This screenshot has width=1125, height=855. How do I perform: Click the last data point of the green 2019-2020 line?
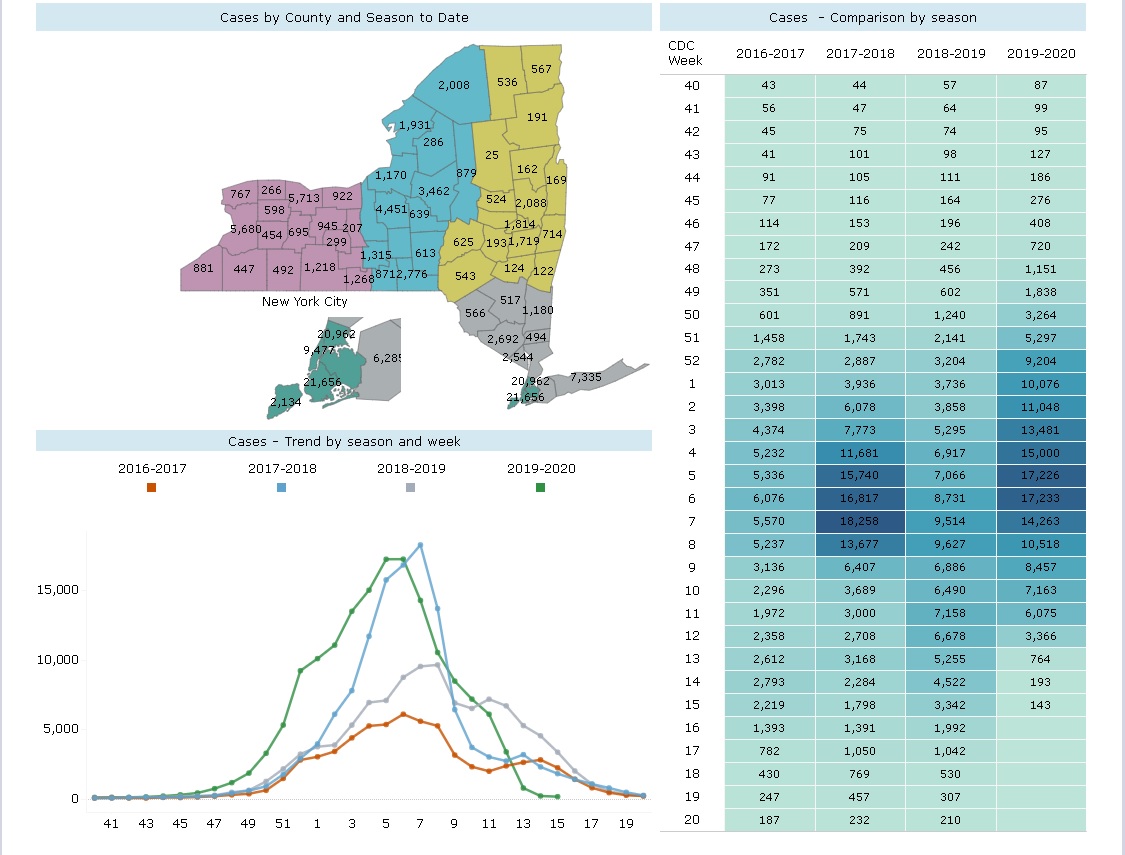557,797
